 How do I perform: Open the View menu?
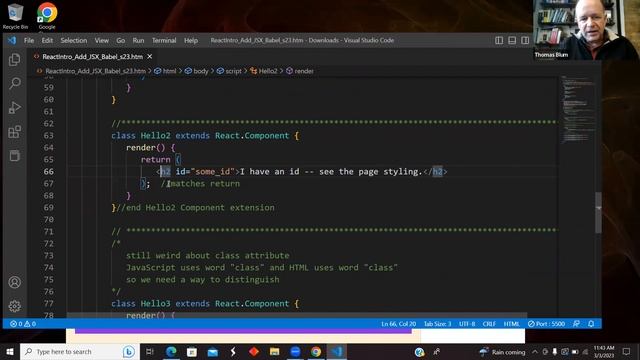pyautogui.click(x=102, y=40)
